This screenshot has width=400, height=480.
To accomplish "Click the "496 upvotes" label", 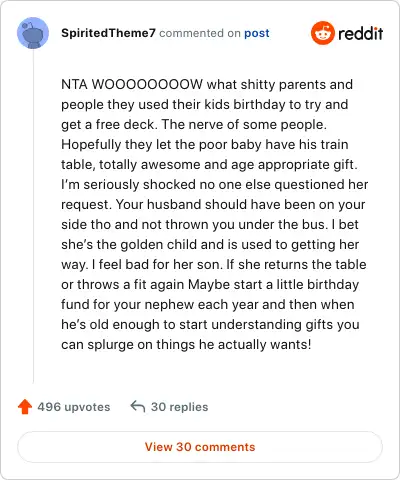I will [x=74, y=407].
